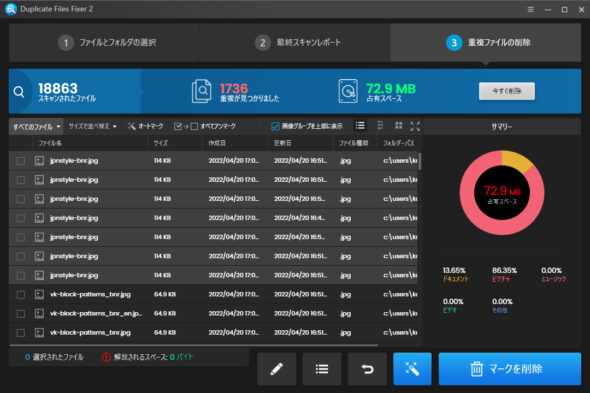Viewport: 590px width, 393px height.
Task: Click the step 1 circle number icon
Action: [66, 43]
